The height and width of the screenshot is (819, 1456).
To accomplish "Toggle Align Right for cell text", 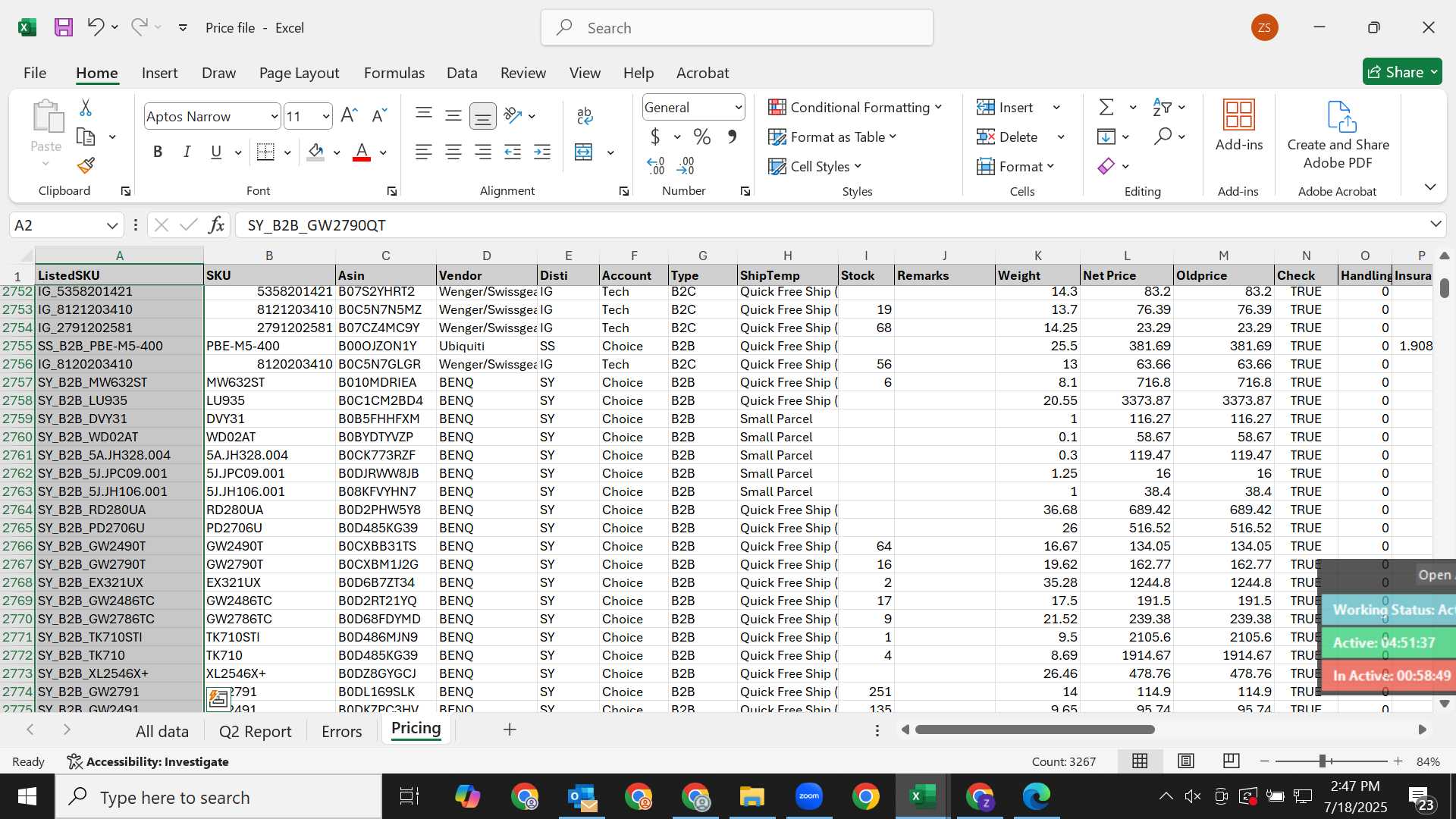I will [x=483, y=152].
